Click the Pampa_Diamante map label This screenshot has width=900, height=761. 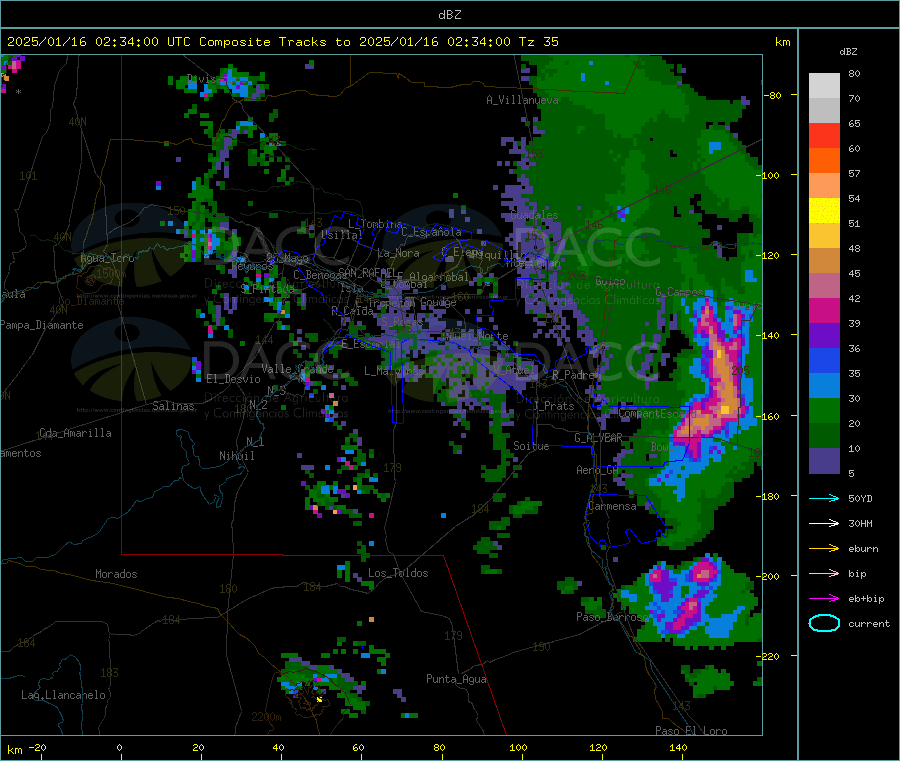click(x=42, y=325)
